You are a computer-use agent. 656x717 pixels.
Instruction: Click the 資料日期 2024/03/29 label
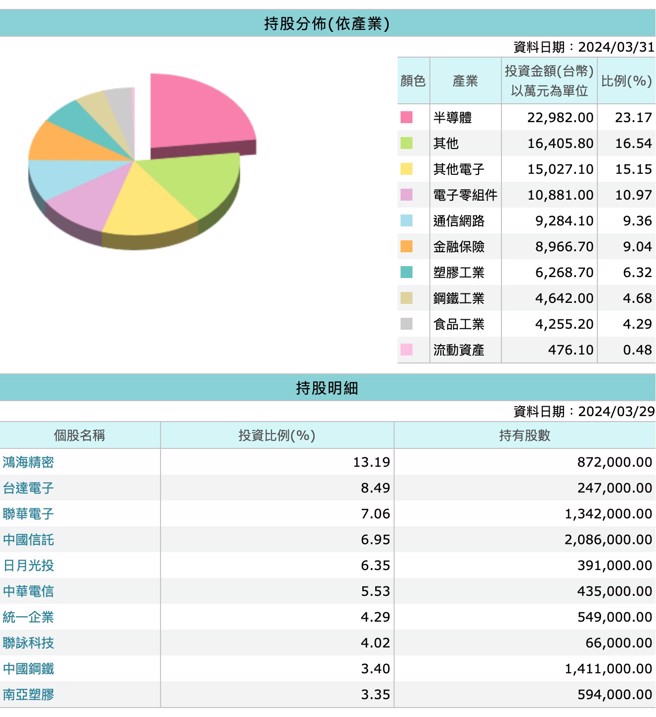584,411
